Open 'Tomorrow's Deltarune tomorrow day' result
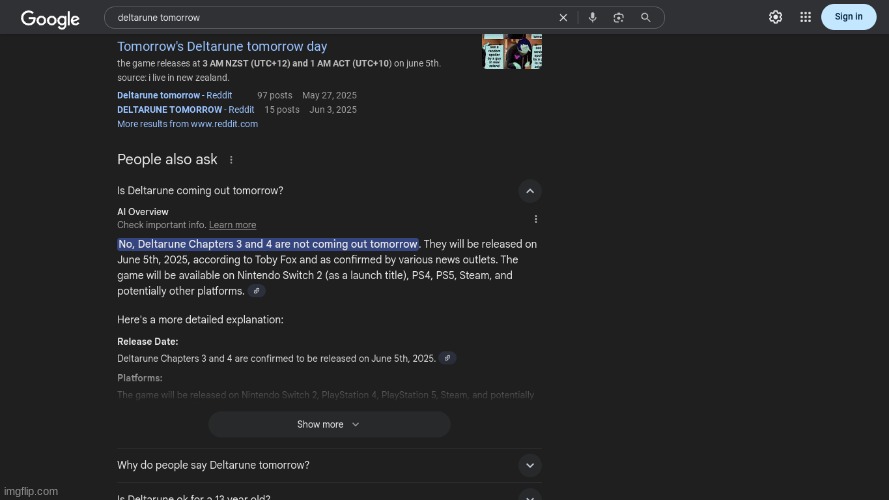Screen dimensions: 889x500 222,46
